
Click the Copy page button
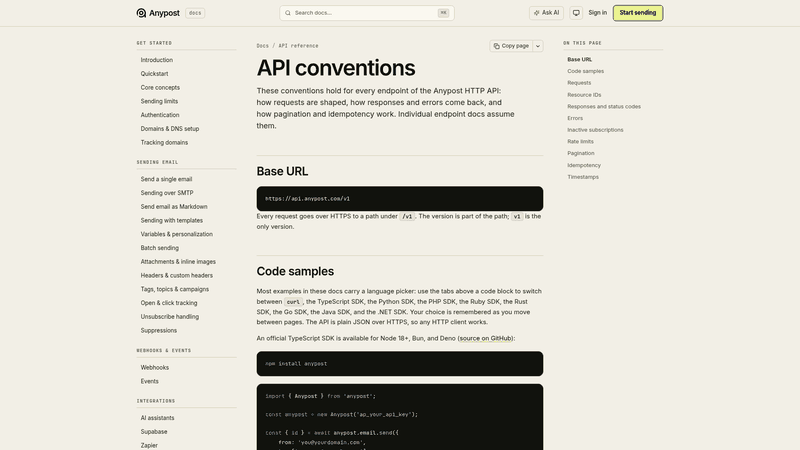511,46
